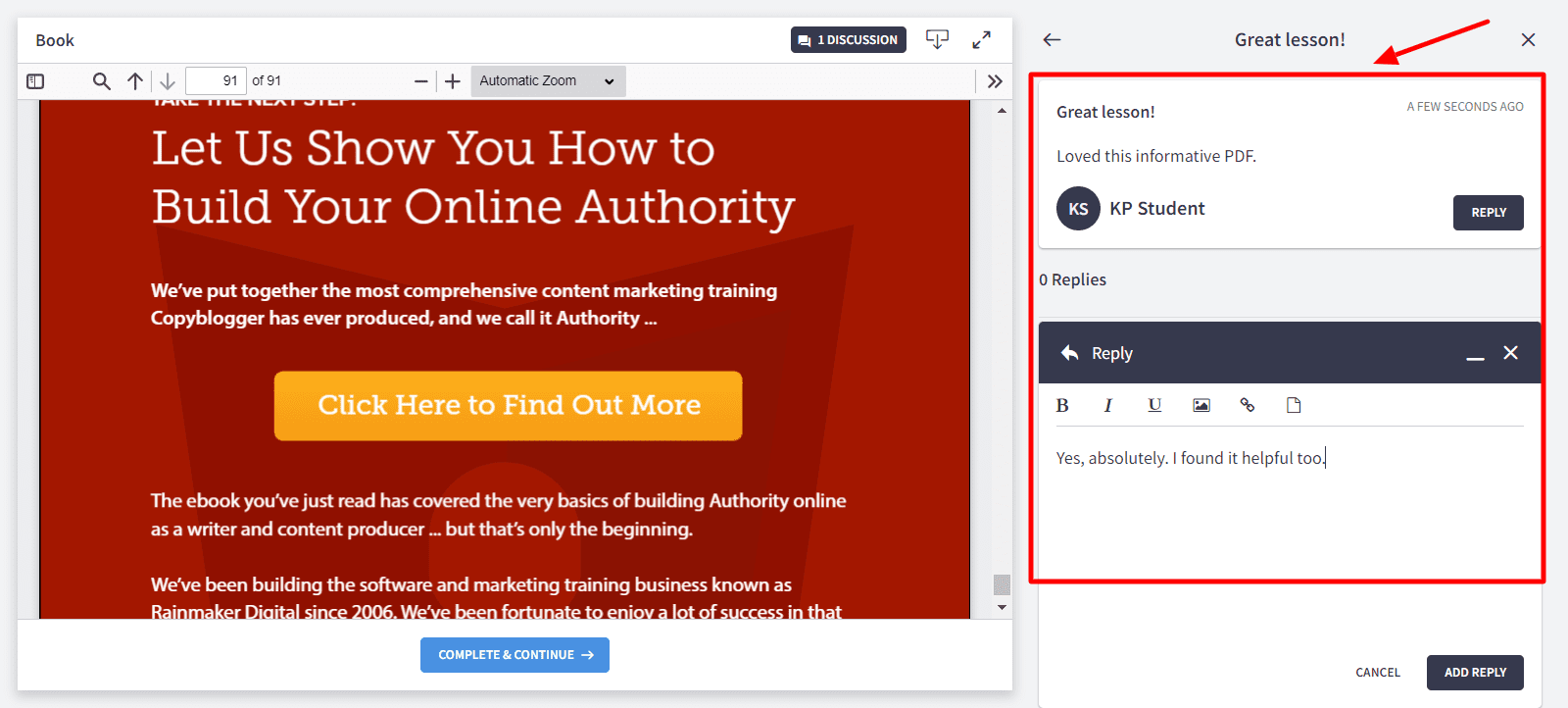
Task: Insert an image into the reply
Action: coord(1200,405)
